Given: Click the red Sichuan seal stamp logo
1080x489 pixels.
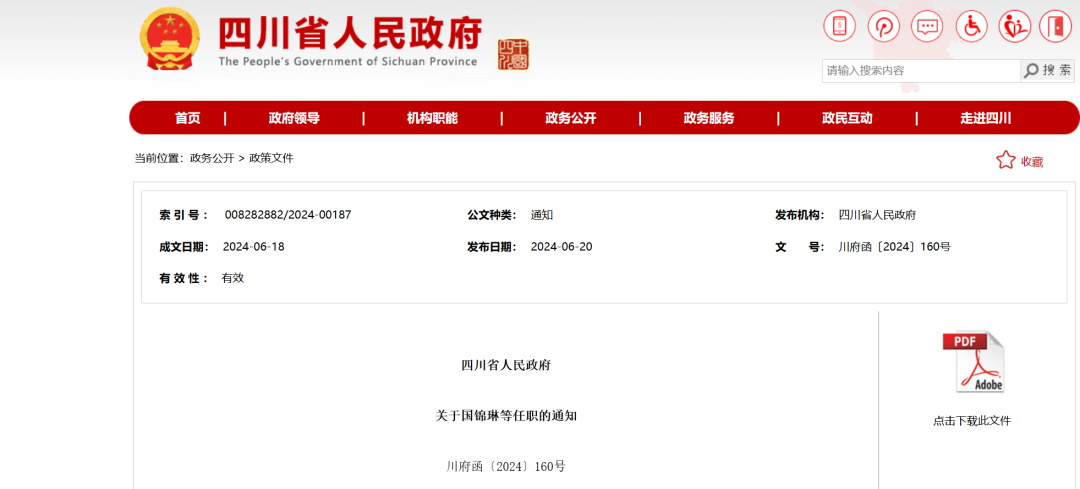Looking at the screenshot, I should click(x=513, y=55).
